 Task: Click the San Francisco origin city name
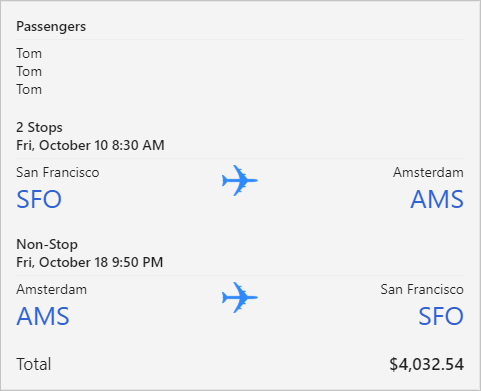58,172
